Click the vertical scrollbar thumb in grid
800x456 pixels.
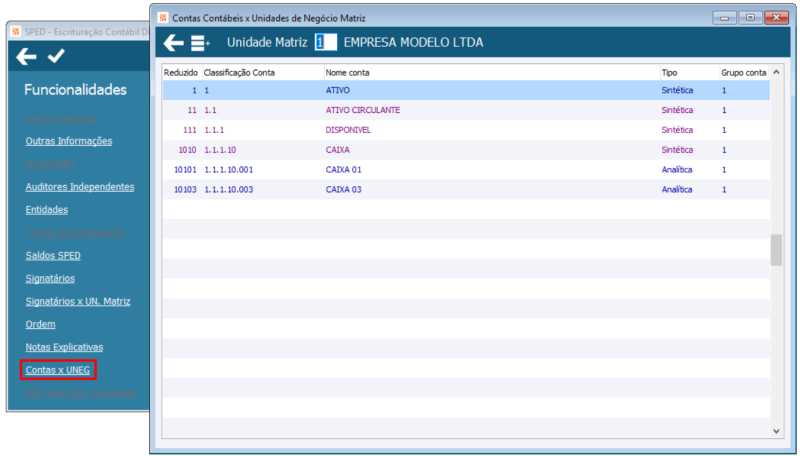[x=776, y=250]
